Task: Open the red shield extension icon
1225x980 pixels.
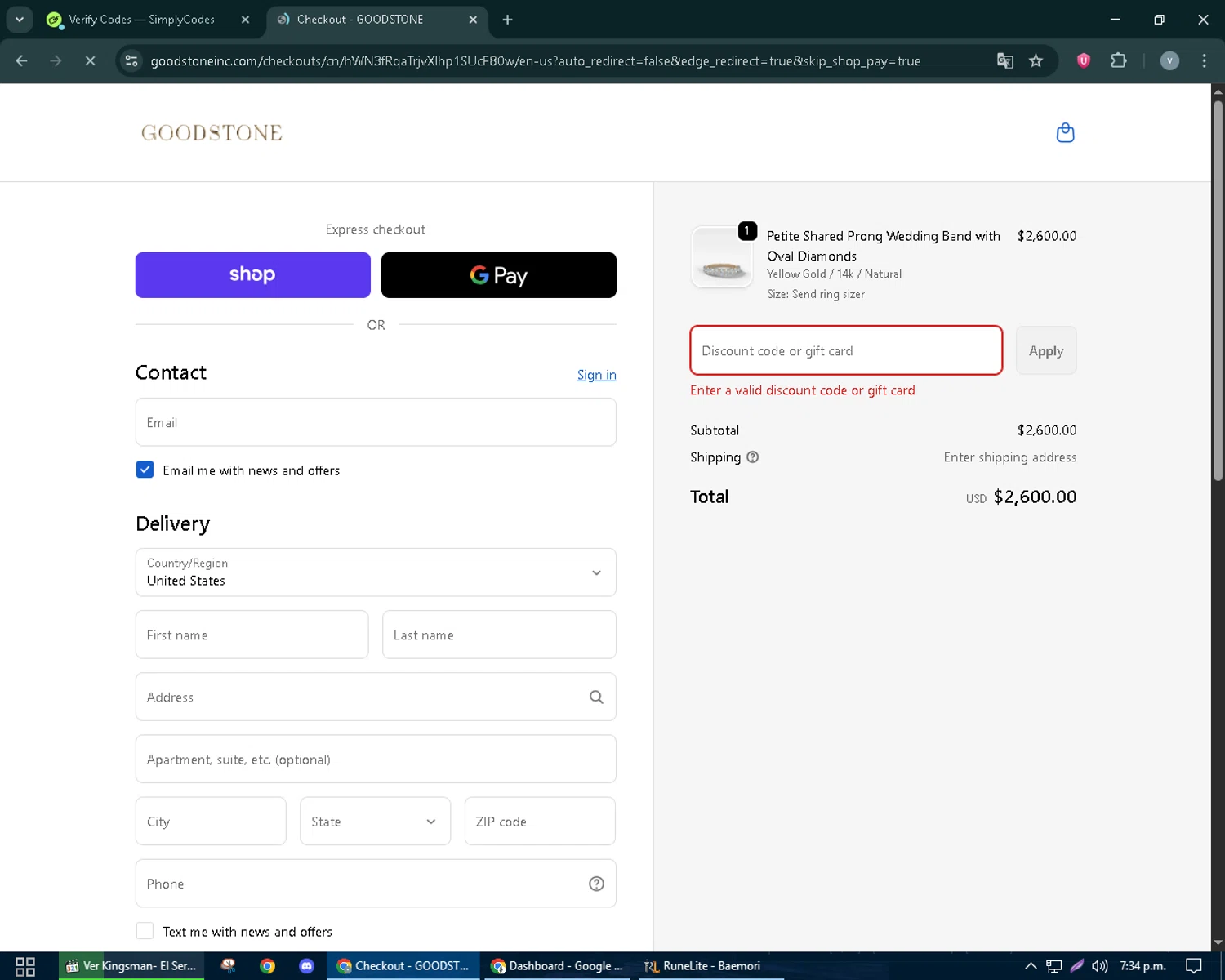Action: click(1084, 60)
